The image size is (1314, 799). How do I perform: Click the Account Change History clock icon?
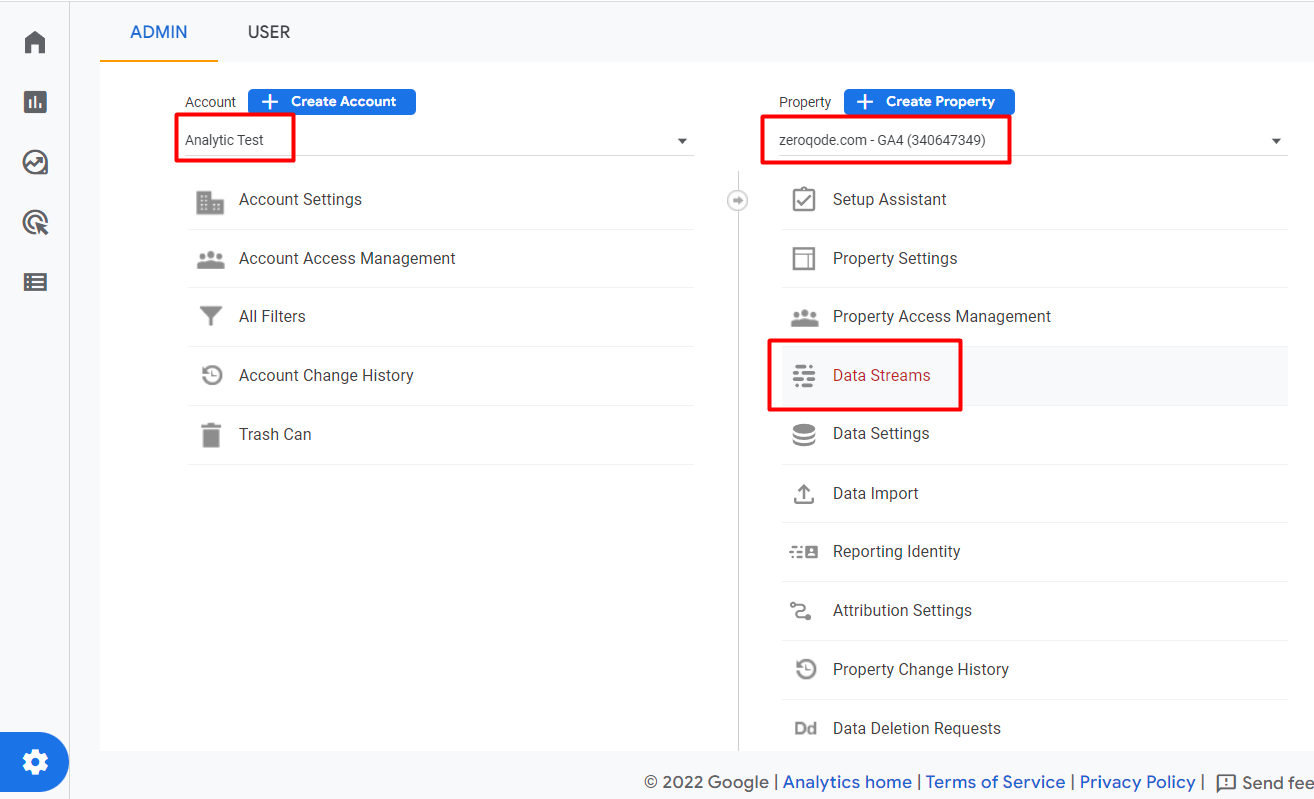coord(211,376)
